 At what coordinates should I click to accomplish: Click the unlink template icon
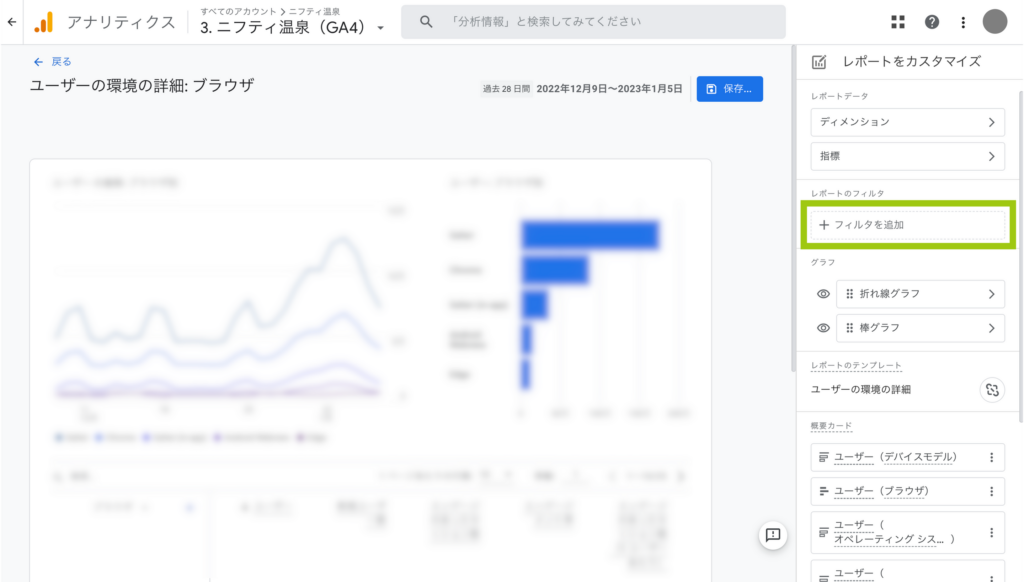(993, 390)
